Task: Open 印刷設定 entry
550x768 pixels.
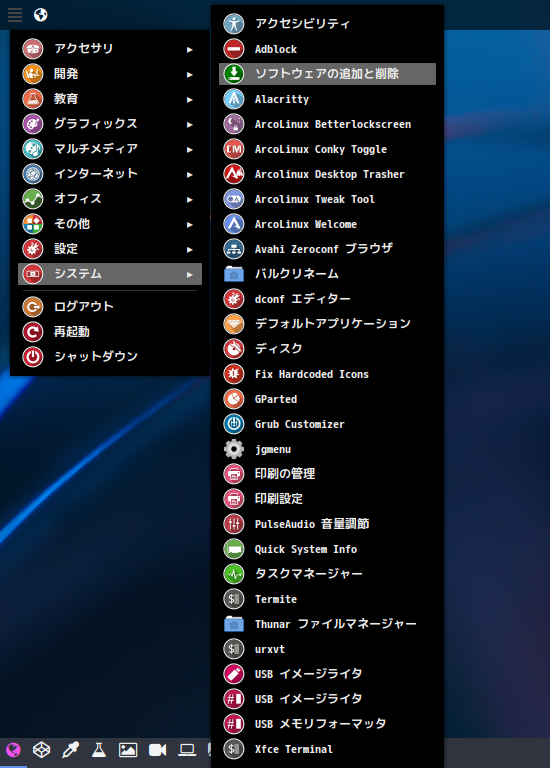Action: (x=327, y=499)
